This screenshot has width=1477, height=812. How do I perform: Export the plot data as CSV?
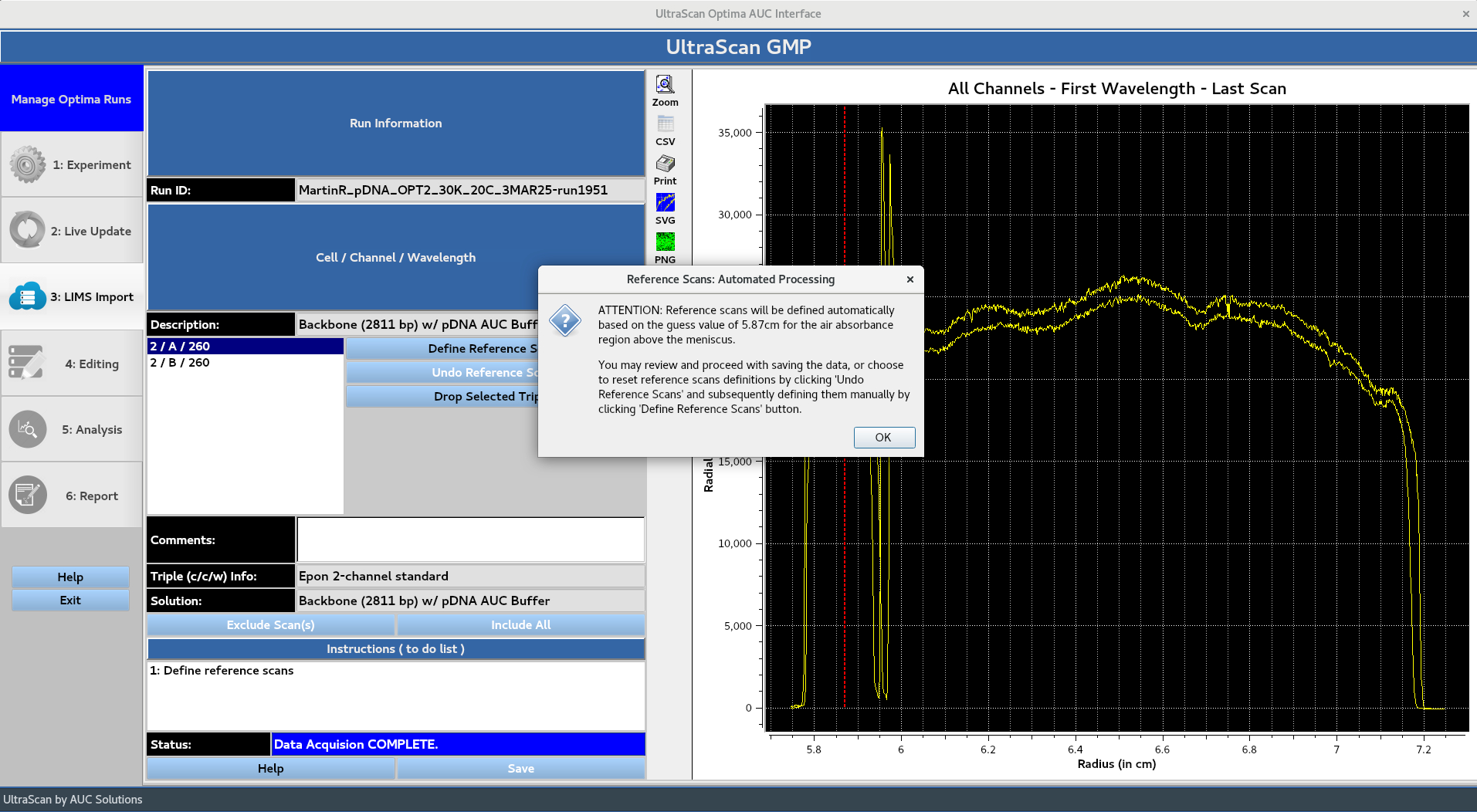(x=664, y=128)
